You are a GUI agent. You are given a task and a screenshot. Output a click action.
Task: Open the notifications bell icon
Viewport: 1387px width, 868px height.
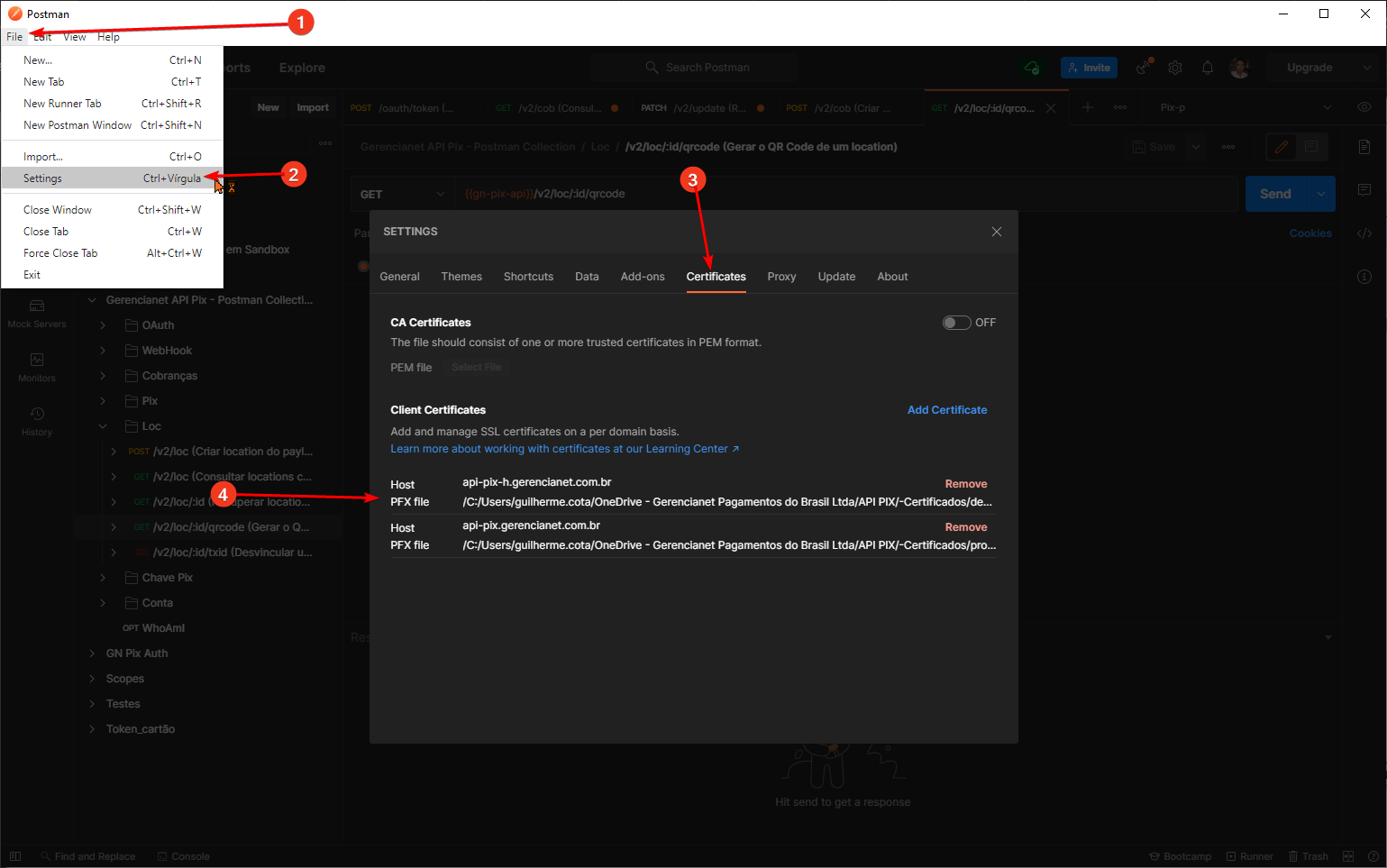[x=1208, y=68]
